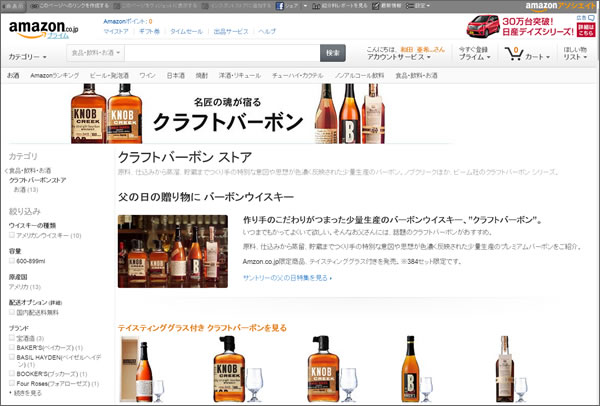Click the クラフトバーボン hero banner

point(228,113)
